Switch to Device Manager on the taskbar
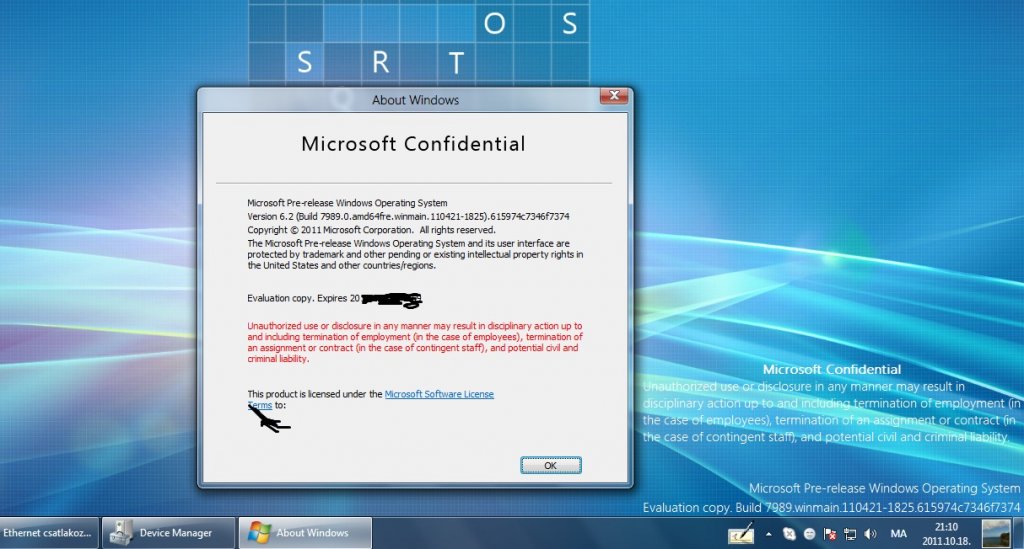Screen dimensions: 1024x549 point(168,533)
